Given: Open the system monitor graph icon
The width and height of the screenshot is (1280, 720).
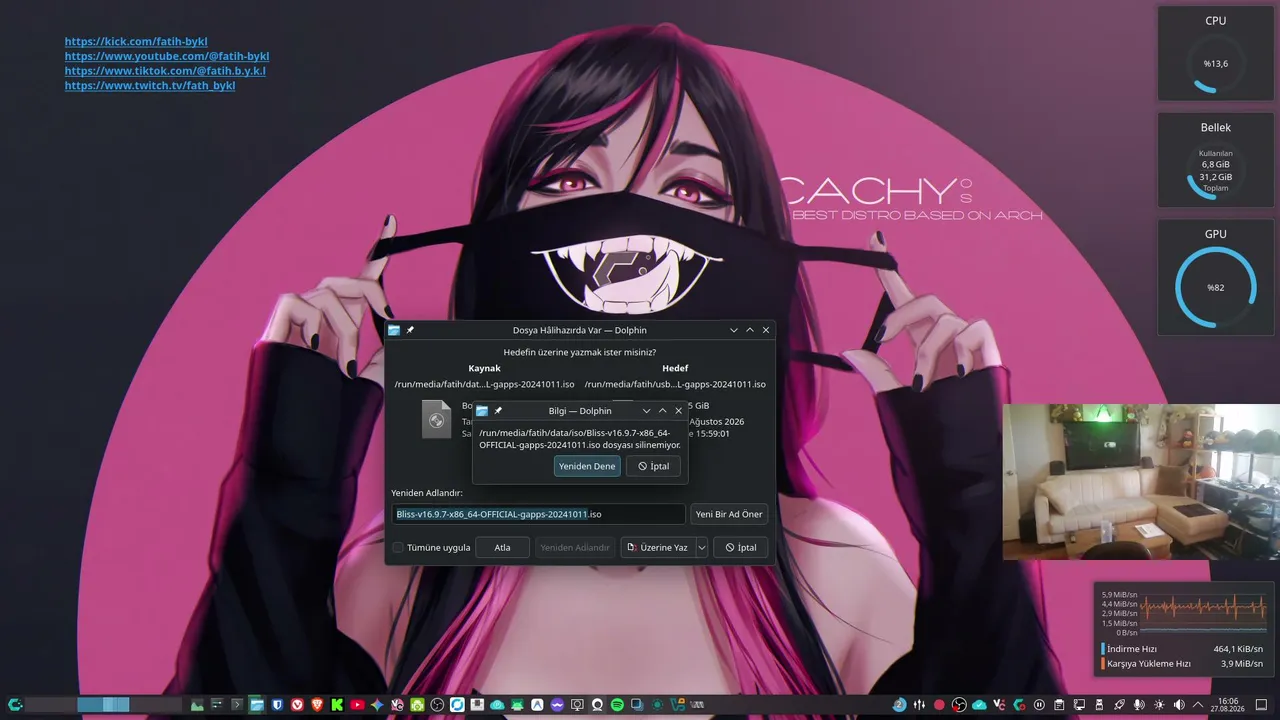Looking at the screenshot, I should 197,705.
